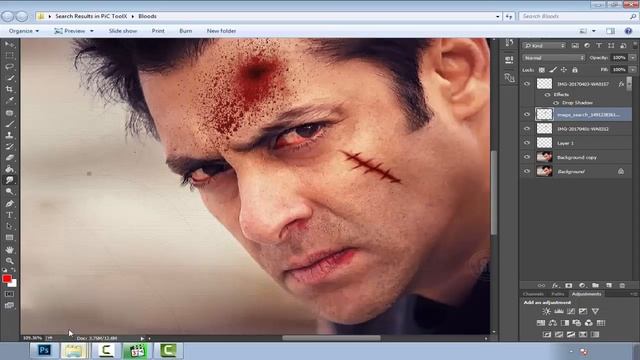640x360 pixels.
Task: Toggle lock transparent pixels
Action: (542, 70)
